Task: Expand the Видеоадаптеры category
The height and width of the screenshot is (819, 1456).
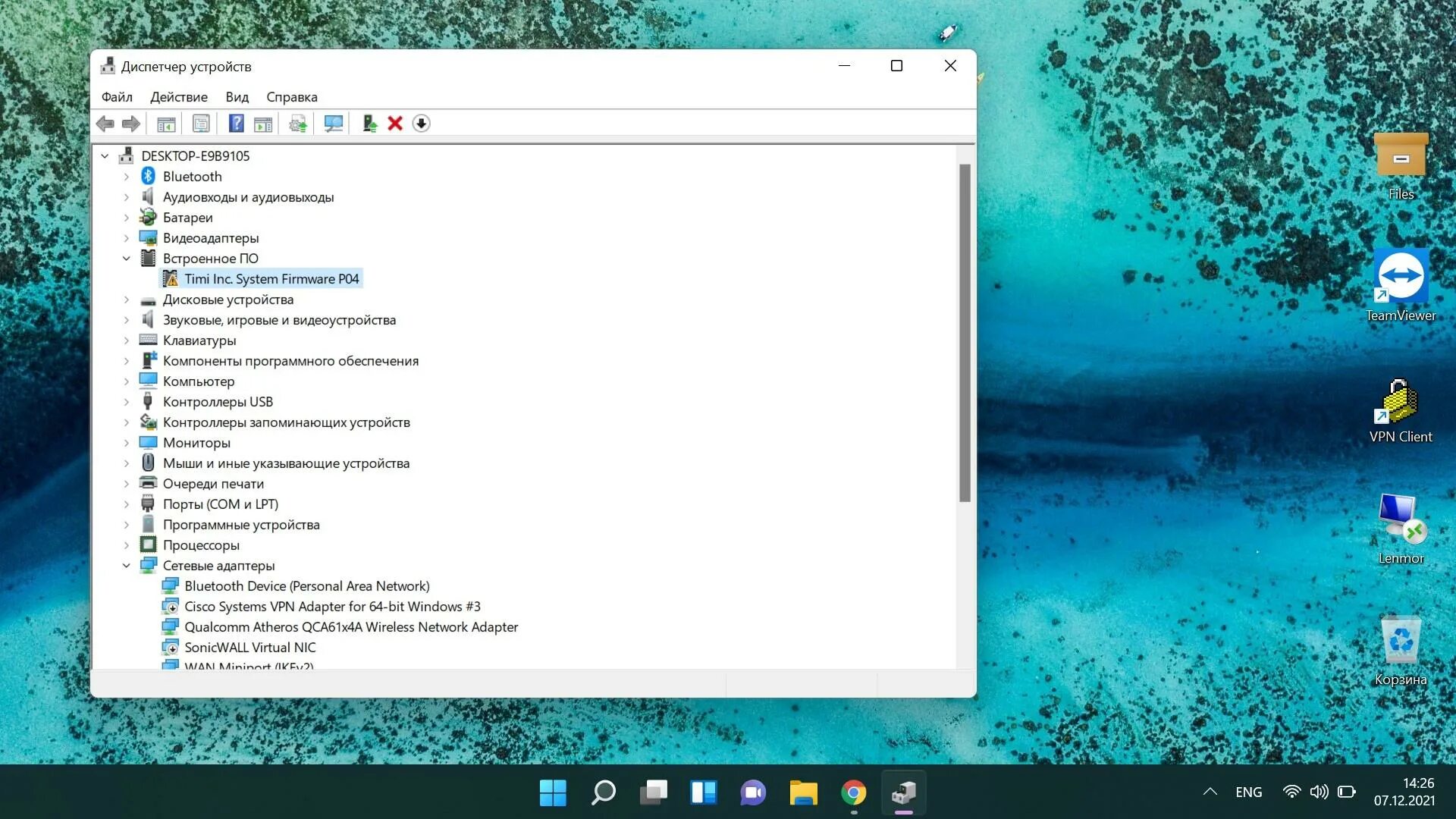Action: [x=127, y=238]
